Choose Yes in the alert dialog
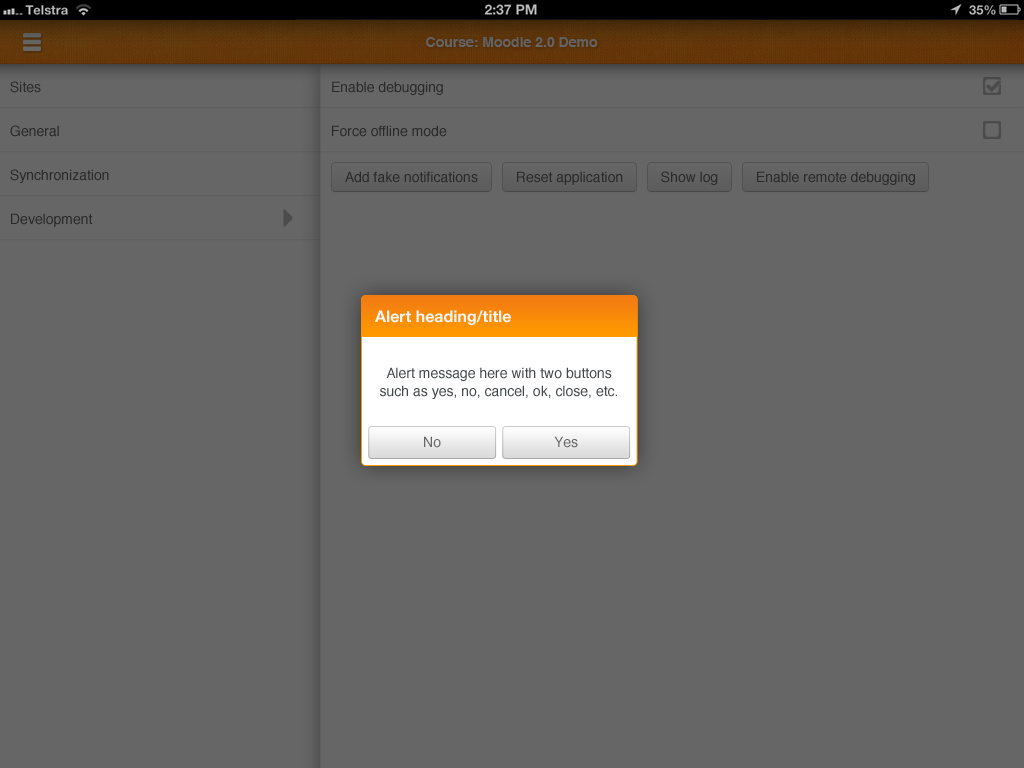Image resolution: width=1024 pixels, height=768 pixels. point(566,442)
